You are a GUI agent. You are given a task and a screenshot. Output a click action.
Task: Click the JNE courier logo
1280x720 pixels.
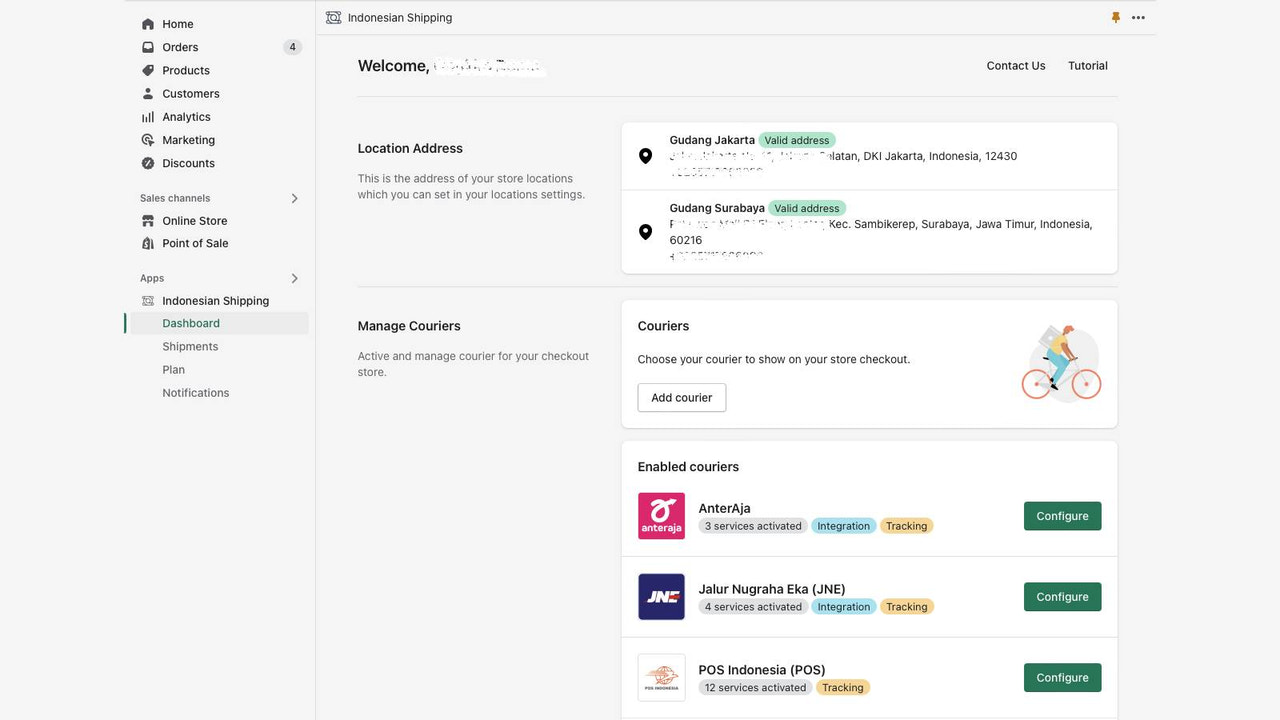point(662,597)
